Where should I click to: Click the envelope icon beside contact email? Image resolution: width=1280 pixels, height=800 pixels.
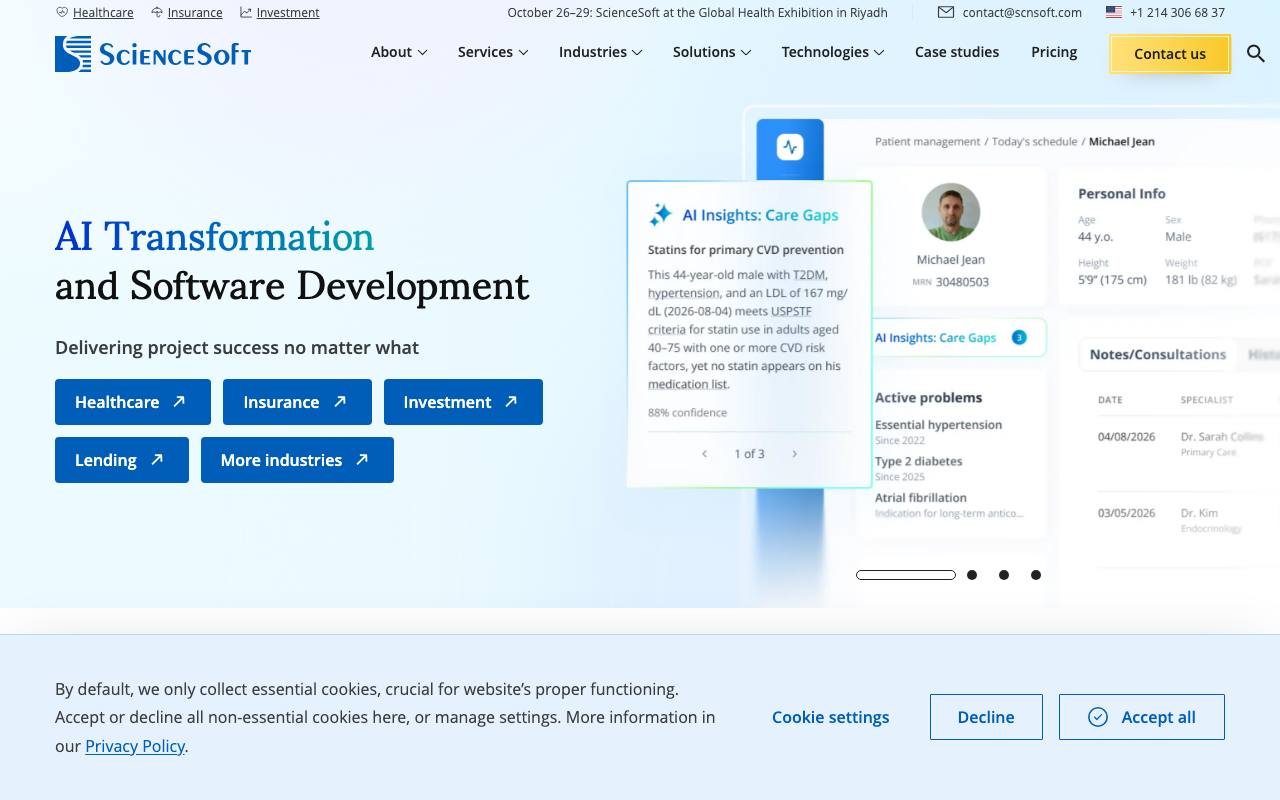946,12
